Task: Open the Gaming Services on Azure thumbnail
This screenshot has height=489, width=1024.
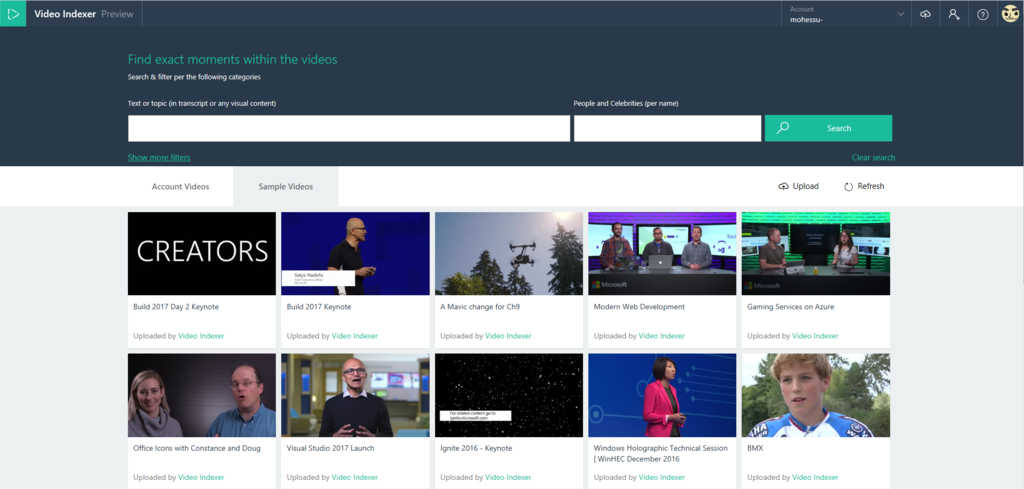Action: coord(816,253)
